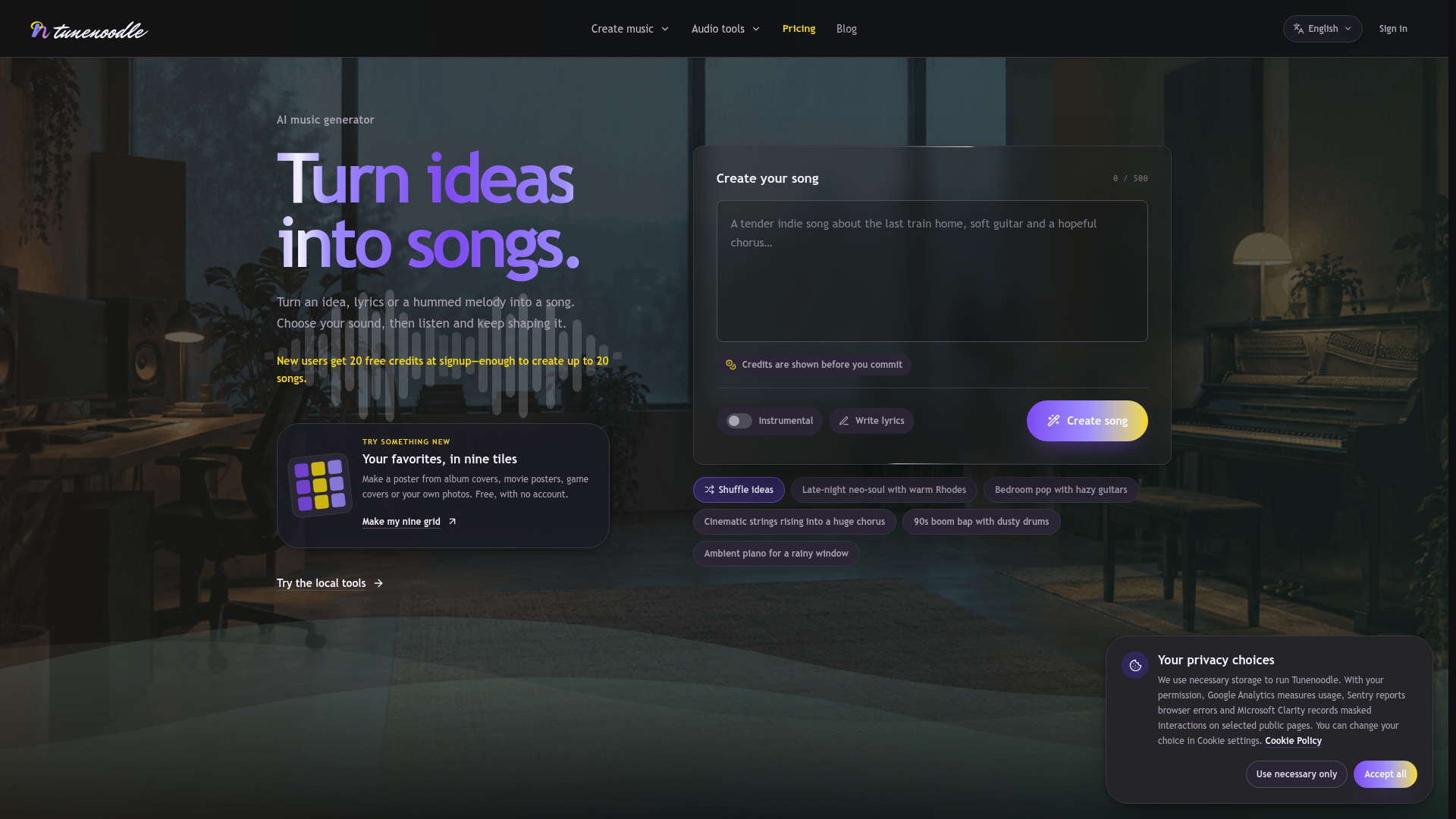
Task: Select Ambient piano for a rainy window idea
Action: pyautogui.click(x=776, y=554)
